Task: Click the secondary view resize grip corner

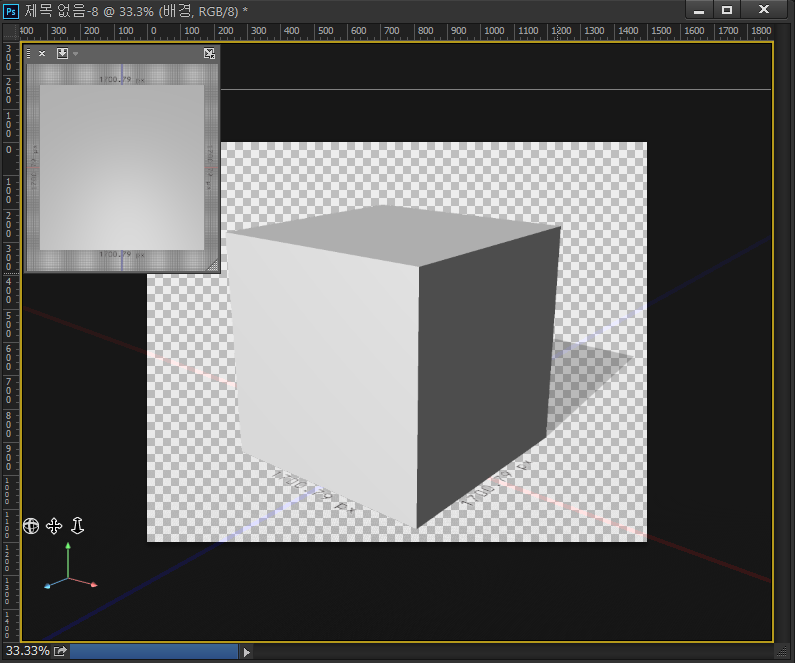Action: tap(211, 265)
